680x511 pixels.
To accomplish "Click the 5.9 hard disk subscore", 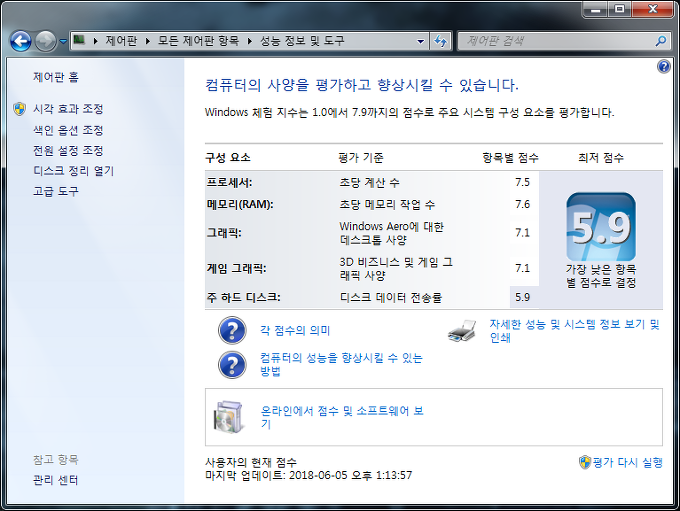I will [523, 297].
